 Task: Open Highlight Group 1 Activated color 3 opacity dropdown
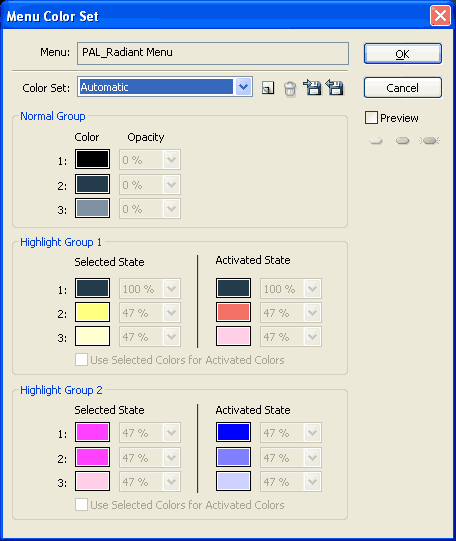pos(291,336)
